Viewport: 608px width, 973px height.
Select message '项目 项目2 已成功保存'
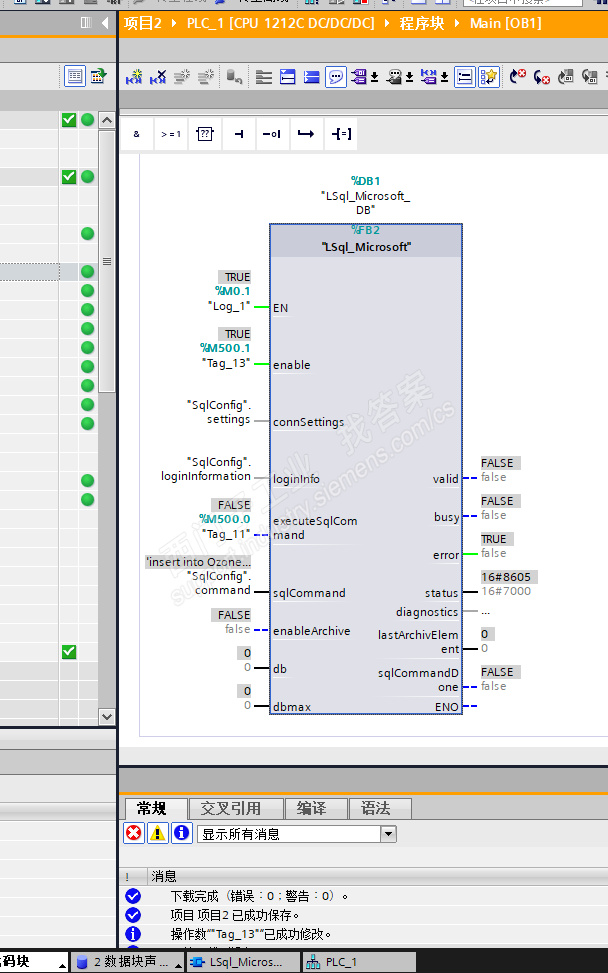click(x=235, y=915)
